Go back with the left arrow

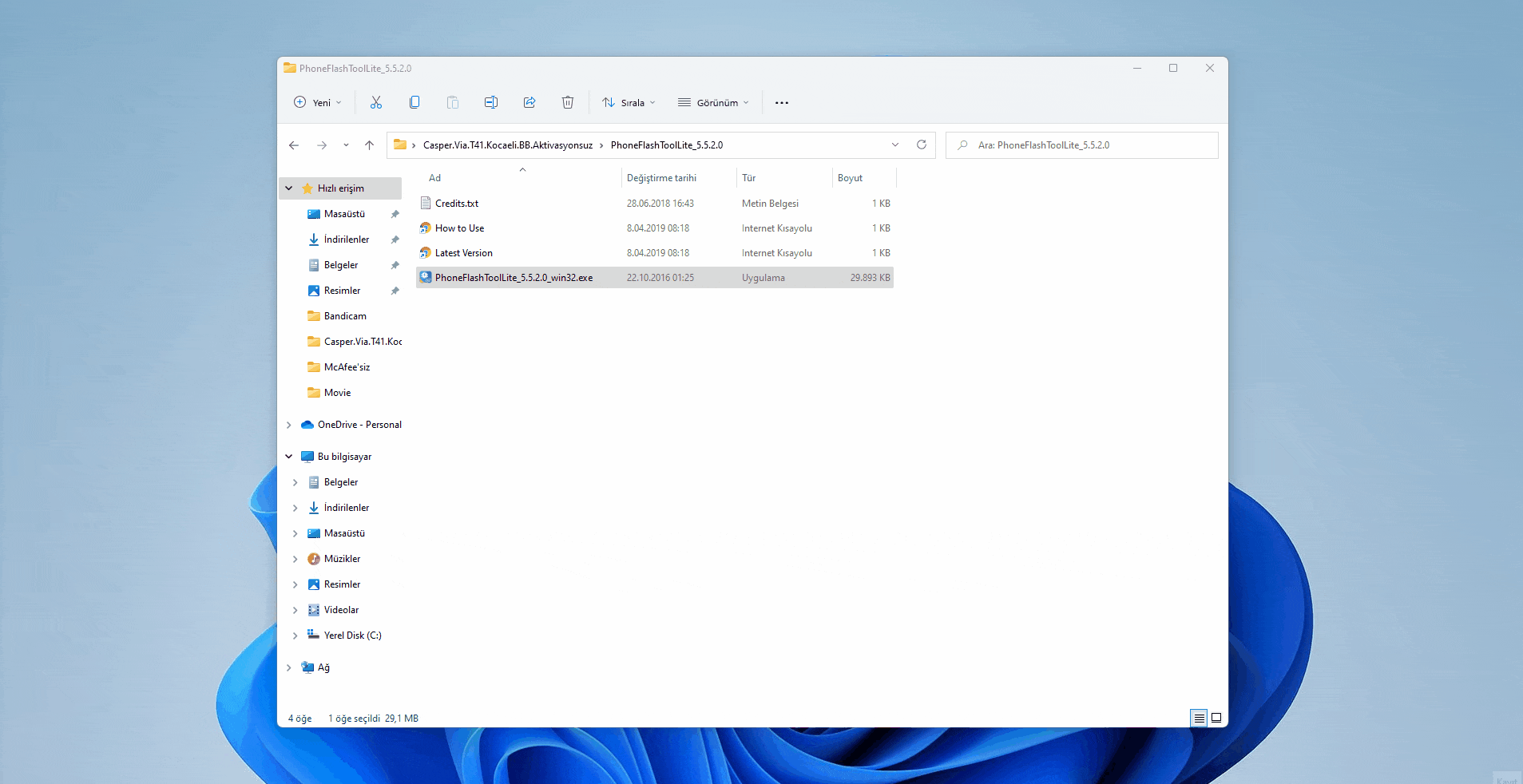[294, 145]
